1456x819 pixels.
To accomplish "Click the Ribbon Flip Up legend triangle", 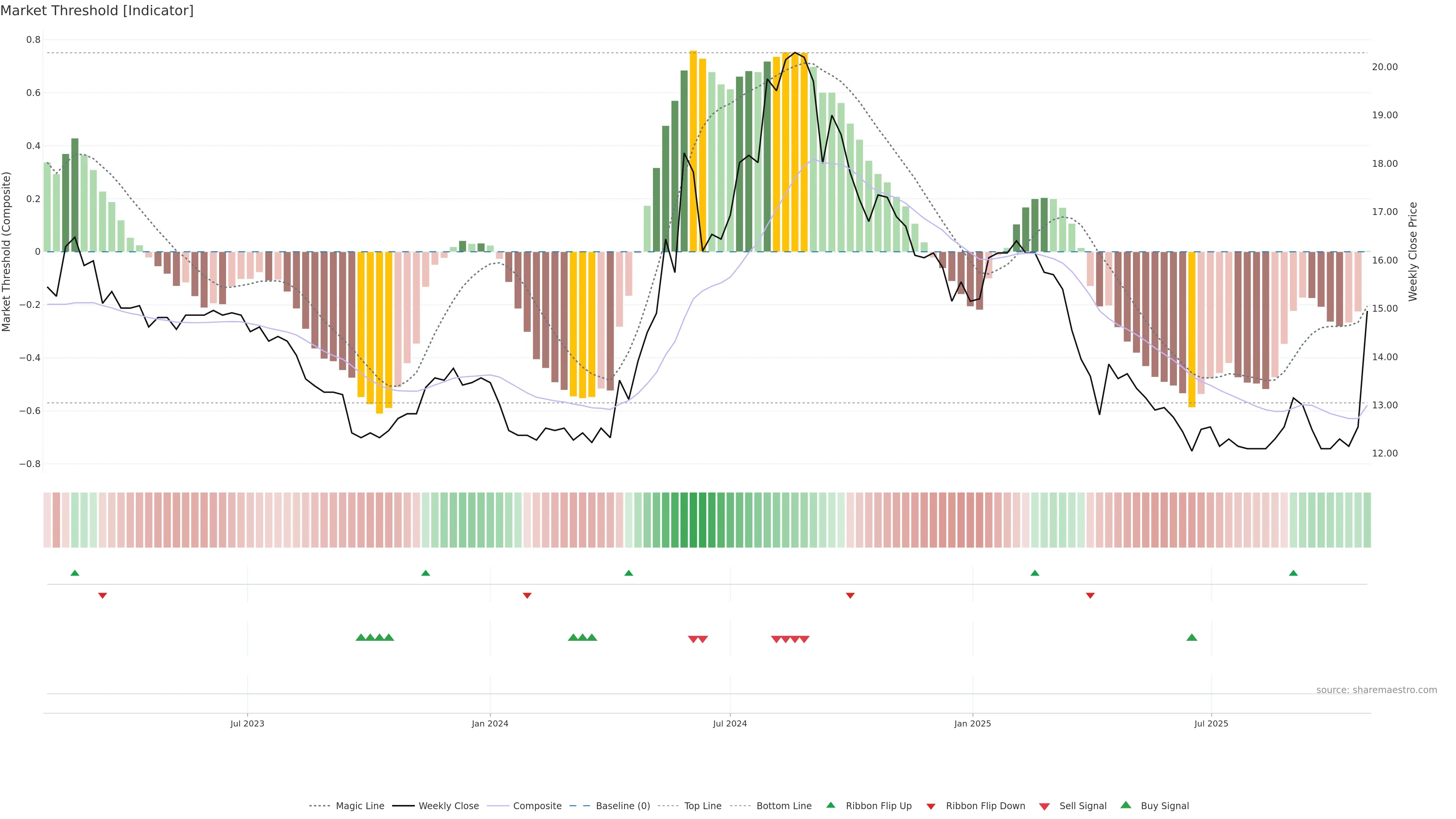I will [830, 805].
